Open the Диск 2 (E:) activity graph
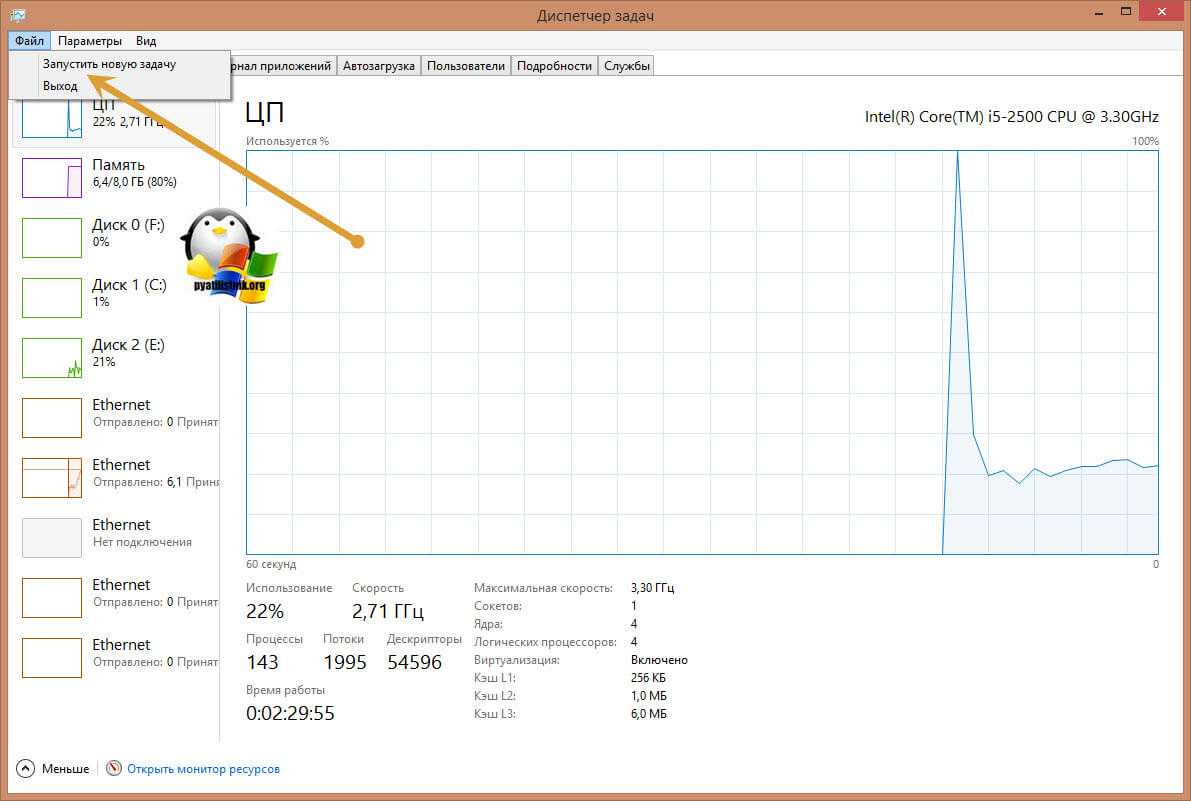Image resolution: width=1191 pixels, height=801 pixels. (52, 358)
